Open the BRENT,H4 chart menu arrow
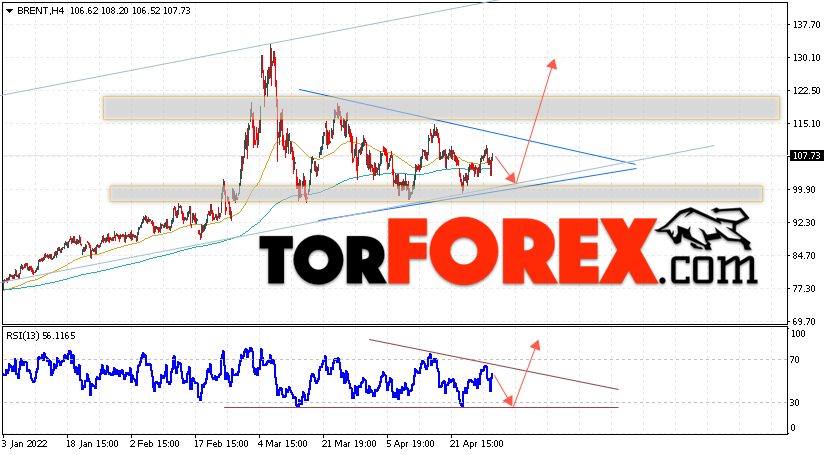The width and height of the screenshot is (828, 455). point(10,11)
